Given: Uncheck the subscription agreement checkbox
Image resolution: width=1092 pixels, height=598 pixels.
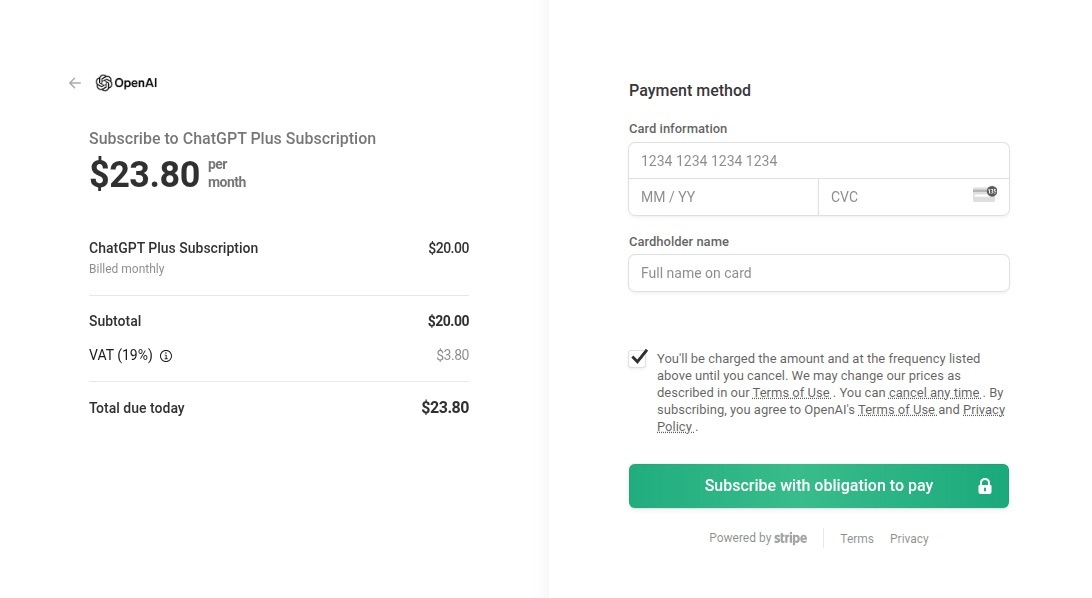Looking at the screenshot, I should click(x=637, y=358).
